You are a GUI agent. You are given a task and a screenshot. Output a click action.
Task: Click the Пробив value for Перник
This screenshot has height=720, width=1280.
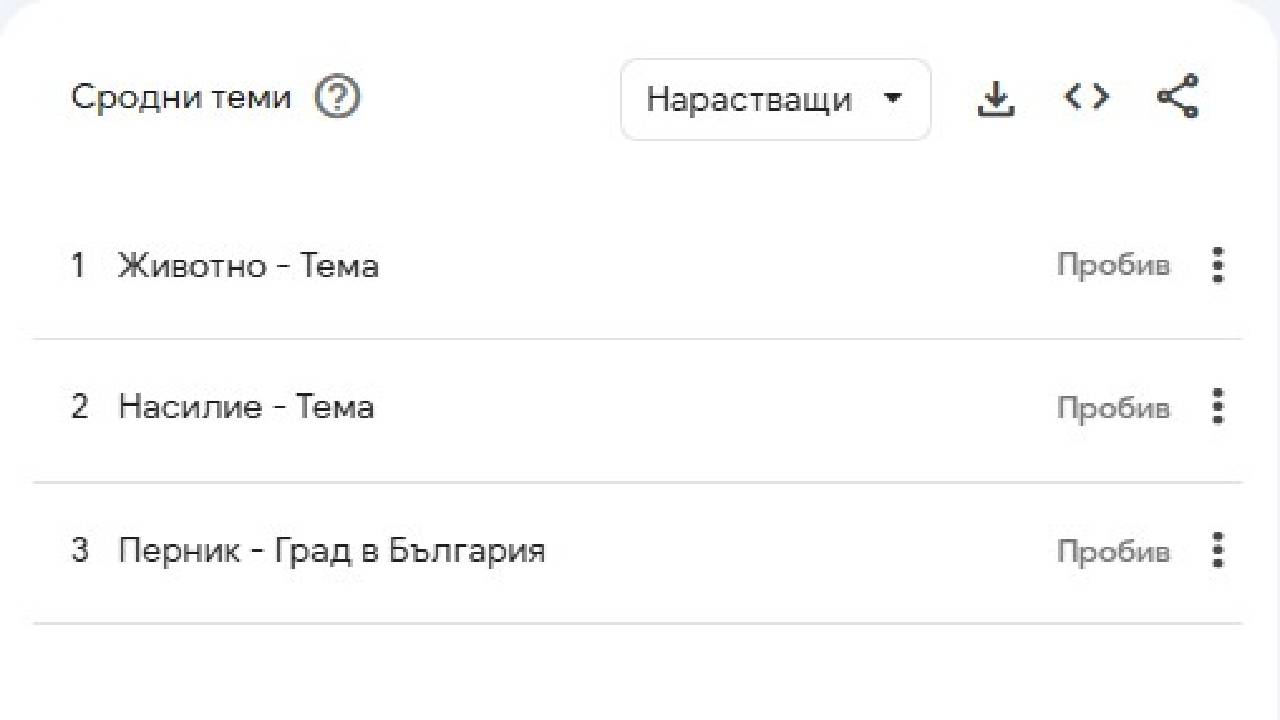pos(1113,550)
